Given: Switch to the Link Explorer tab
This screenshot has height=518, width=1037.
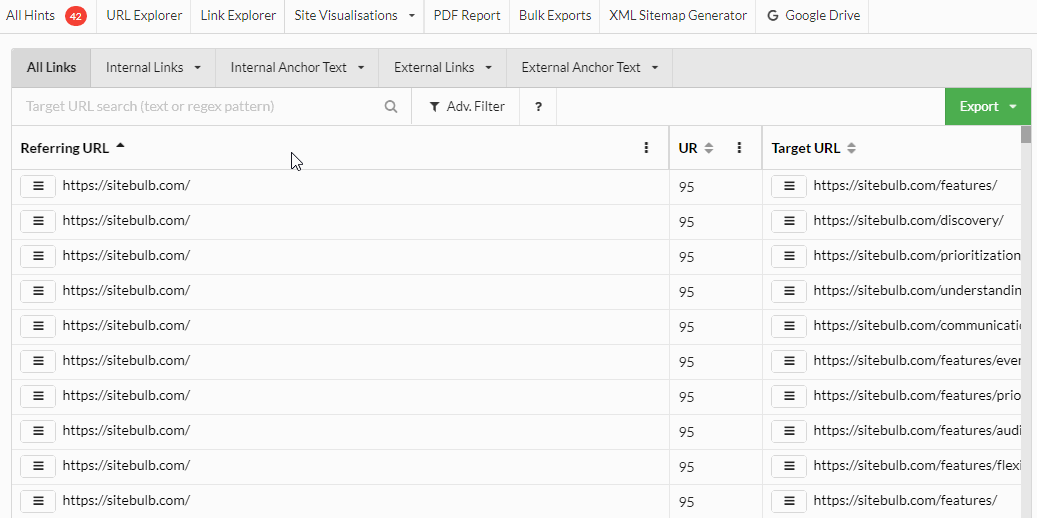Looking at the screenshot, I should (x=238, y=16).
